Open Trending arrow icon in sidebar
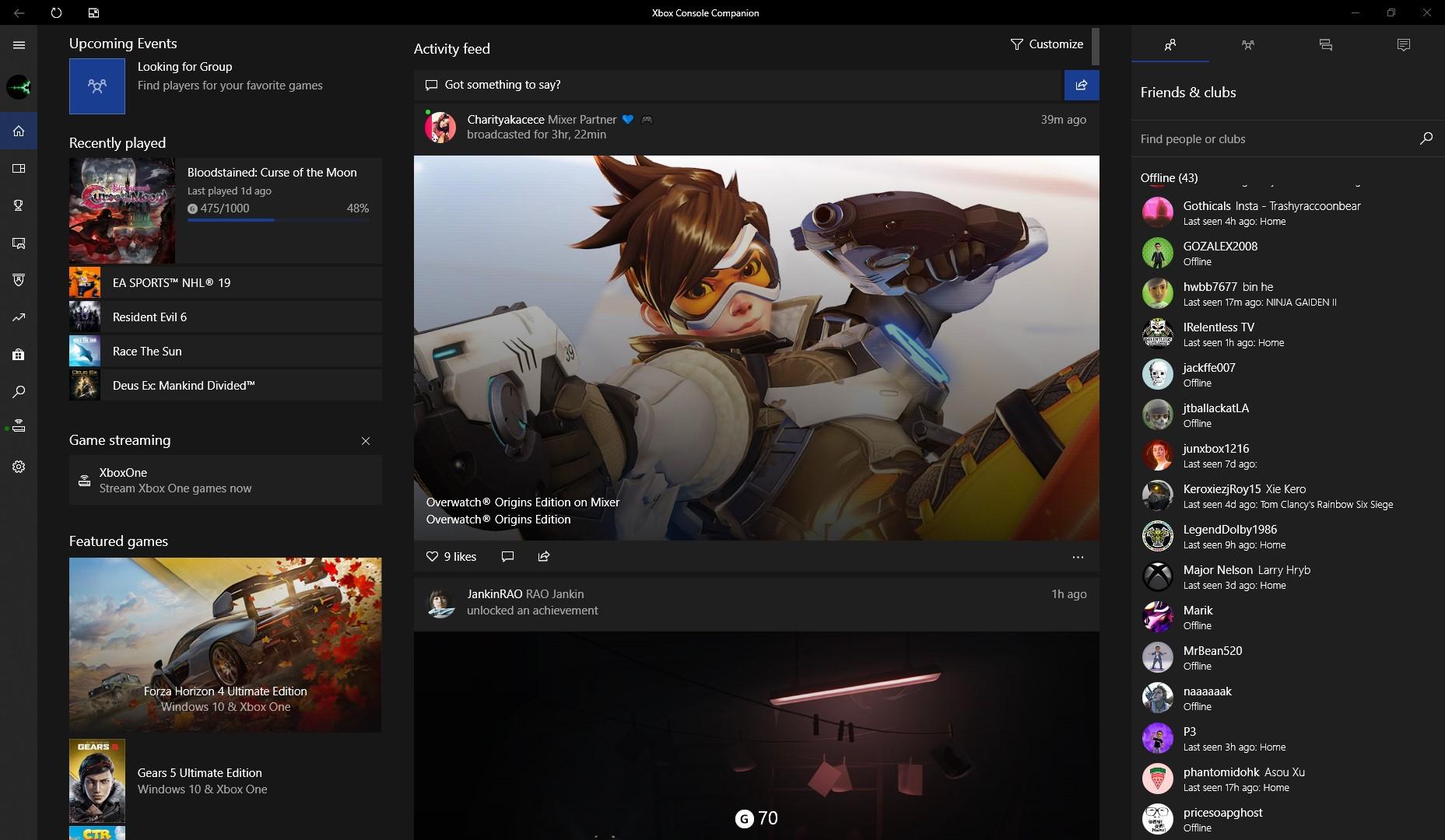The image size is (1445, 840). pos(19,317)
